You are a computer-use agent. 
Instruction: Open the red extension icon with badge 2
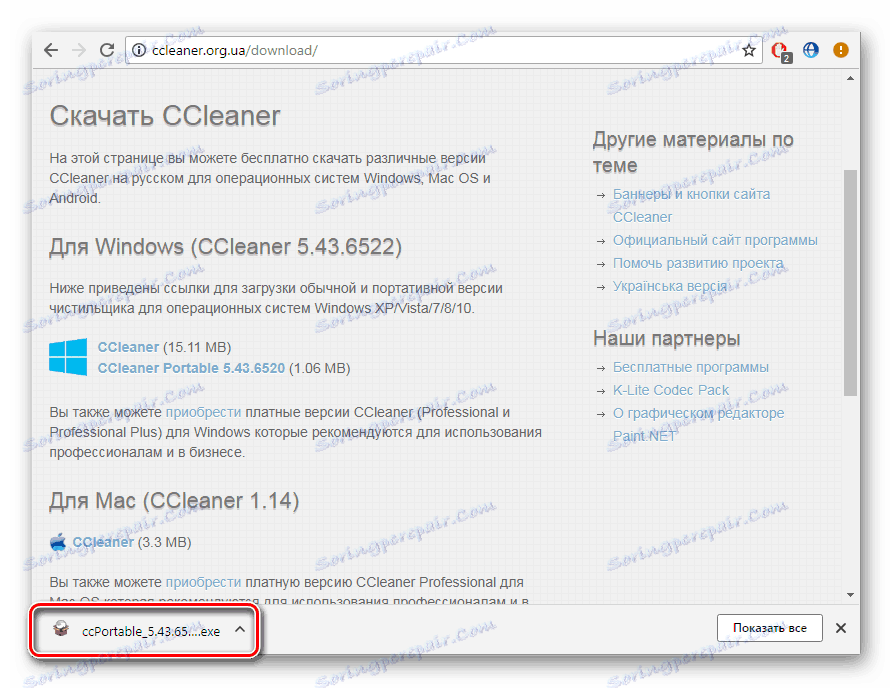coord(781,52)
